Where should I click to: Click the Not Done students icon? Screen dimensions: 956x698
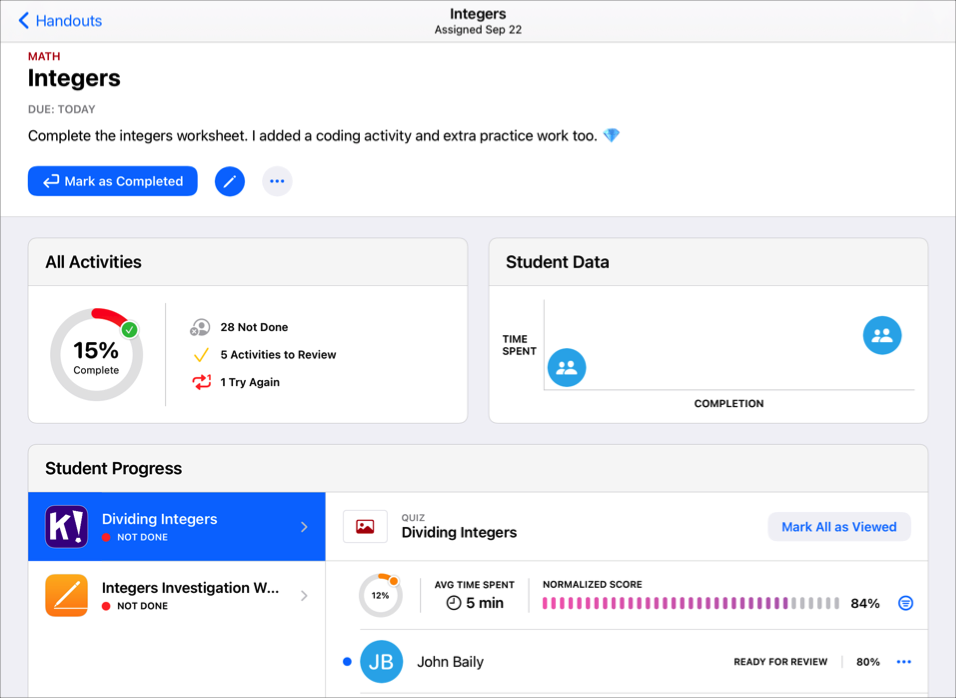(x=200, y=327)
